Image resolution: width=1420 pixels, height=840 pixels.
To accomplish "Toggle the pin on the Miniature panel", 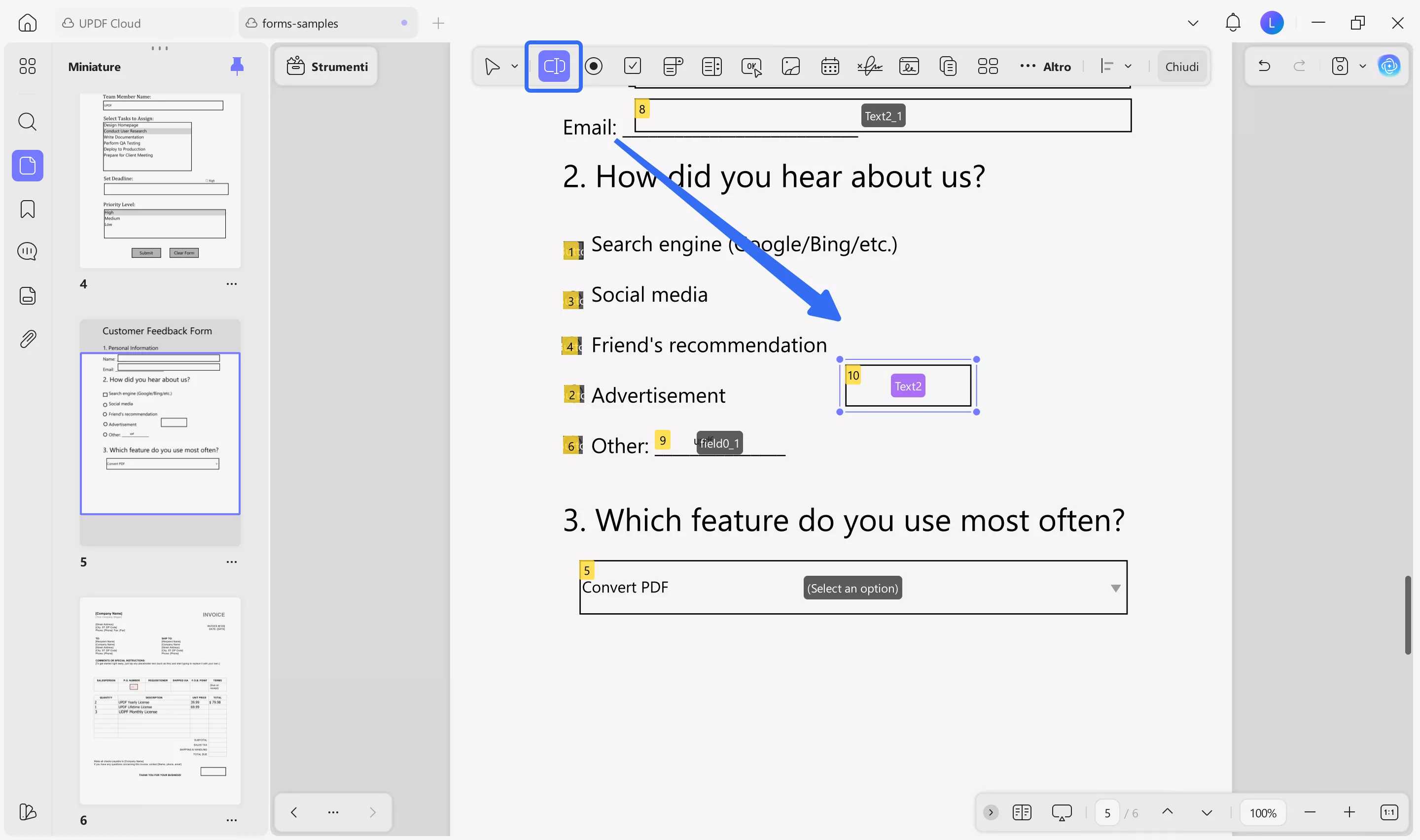I will [237, 66].
